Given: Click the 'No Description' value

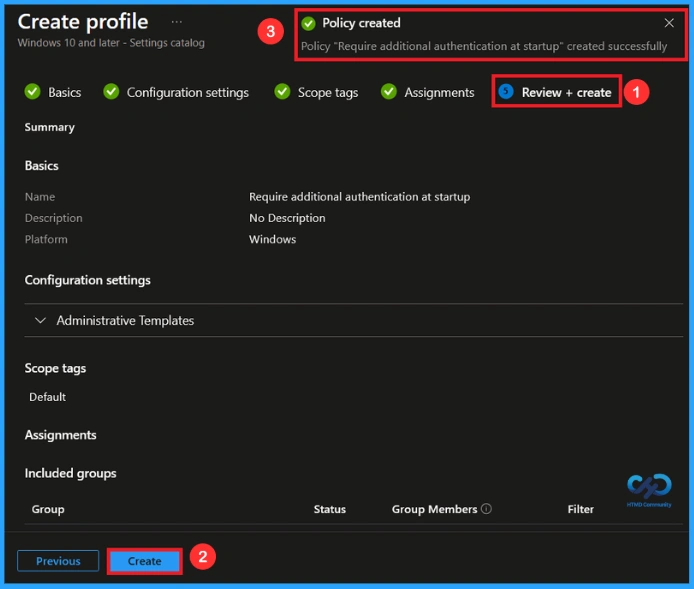Looking at the screenshot, I should 287,218.
